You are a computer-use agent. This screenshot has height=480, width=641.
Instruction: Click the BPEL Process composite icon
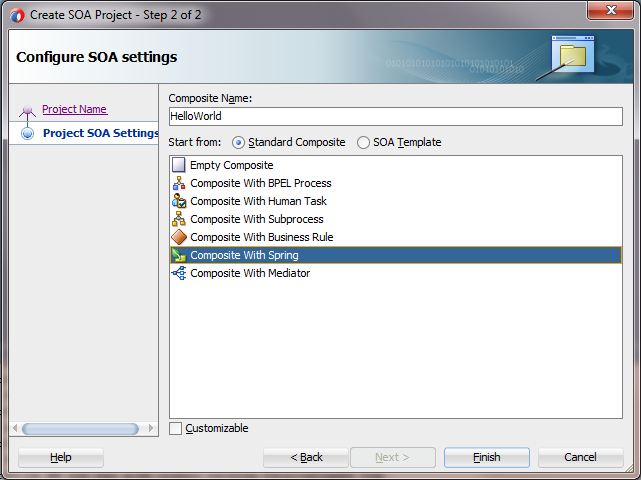(179, 183)
